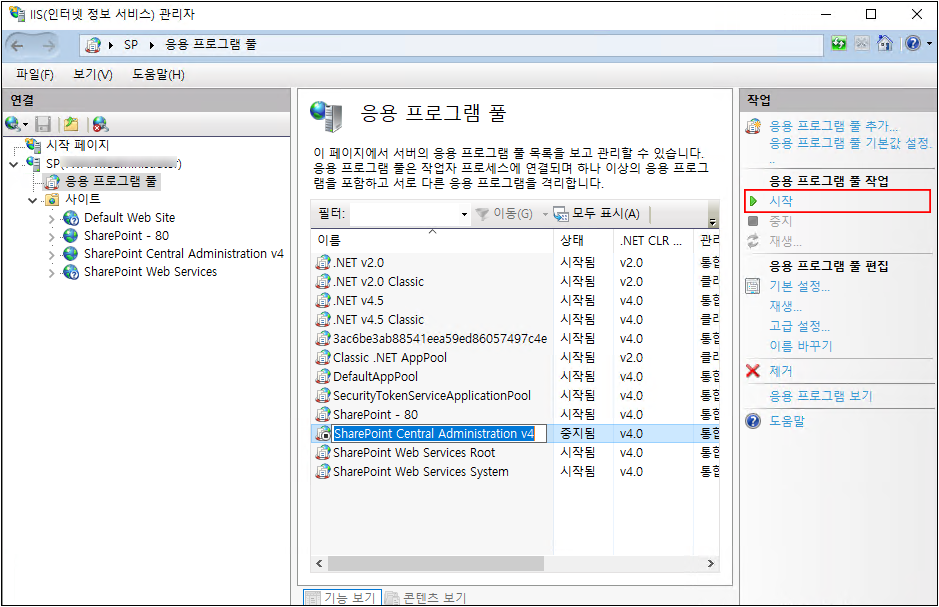
Task: Select SharePoint Web Services site in tree
Action: [150, 271]
